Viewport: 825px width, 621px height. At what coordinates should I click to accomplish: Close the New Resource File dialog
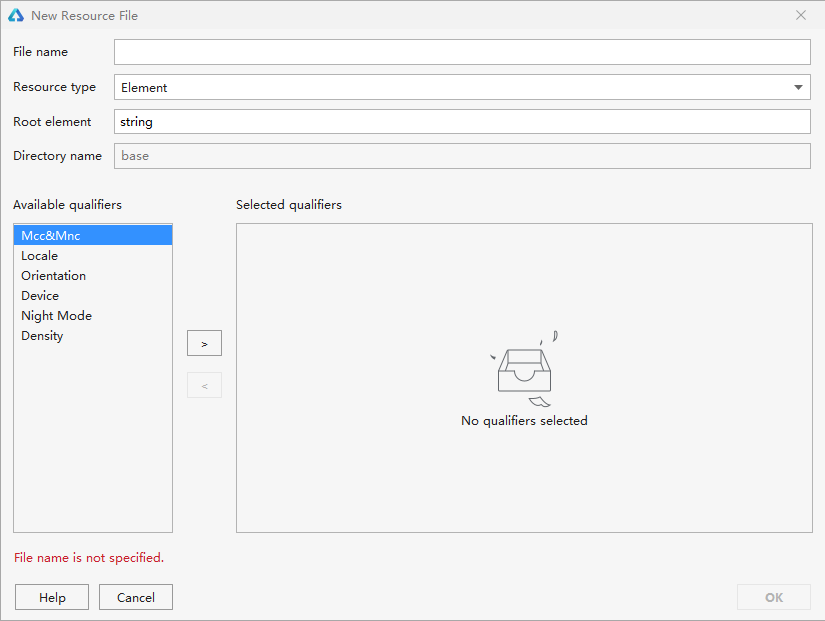click(800, 16)
